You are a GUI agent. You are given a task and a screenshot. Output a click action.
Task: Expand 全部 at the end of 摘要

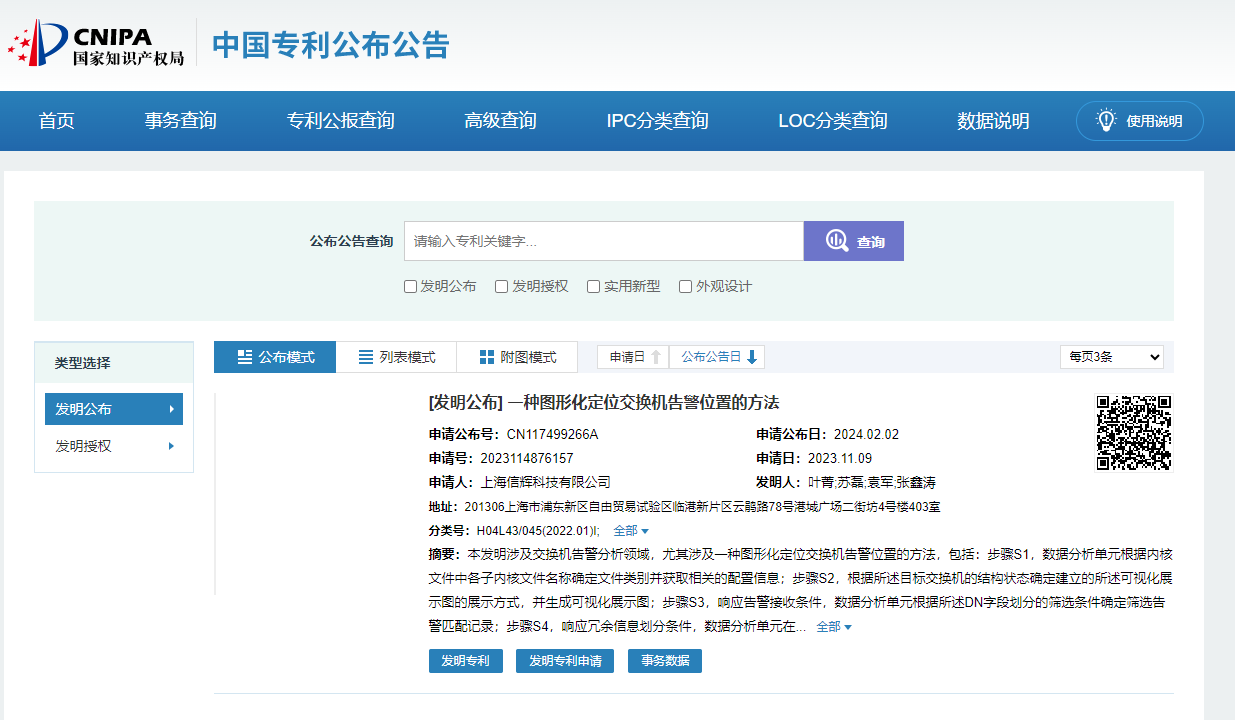(834, 627)
